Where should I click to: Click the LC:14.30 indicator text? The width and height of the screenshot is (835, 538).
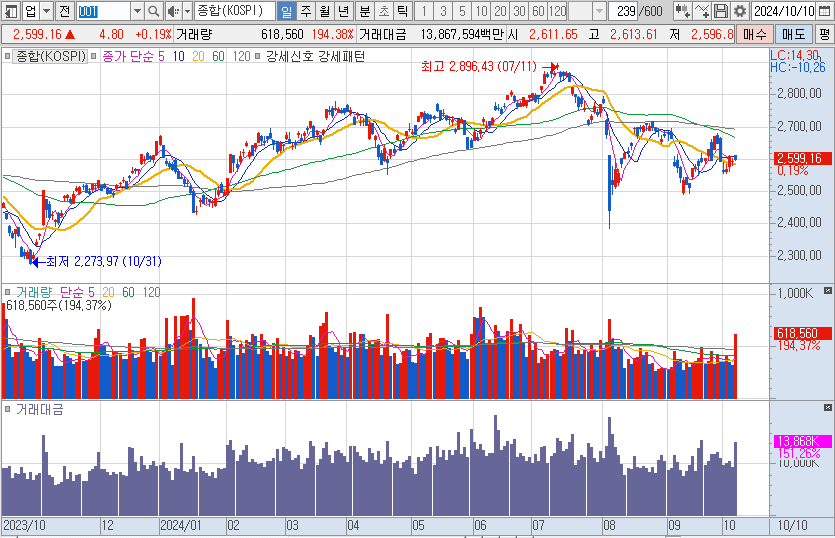(795, 55)
